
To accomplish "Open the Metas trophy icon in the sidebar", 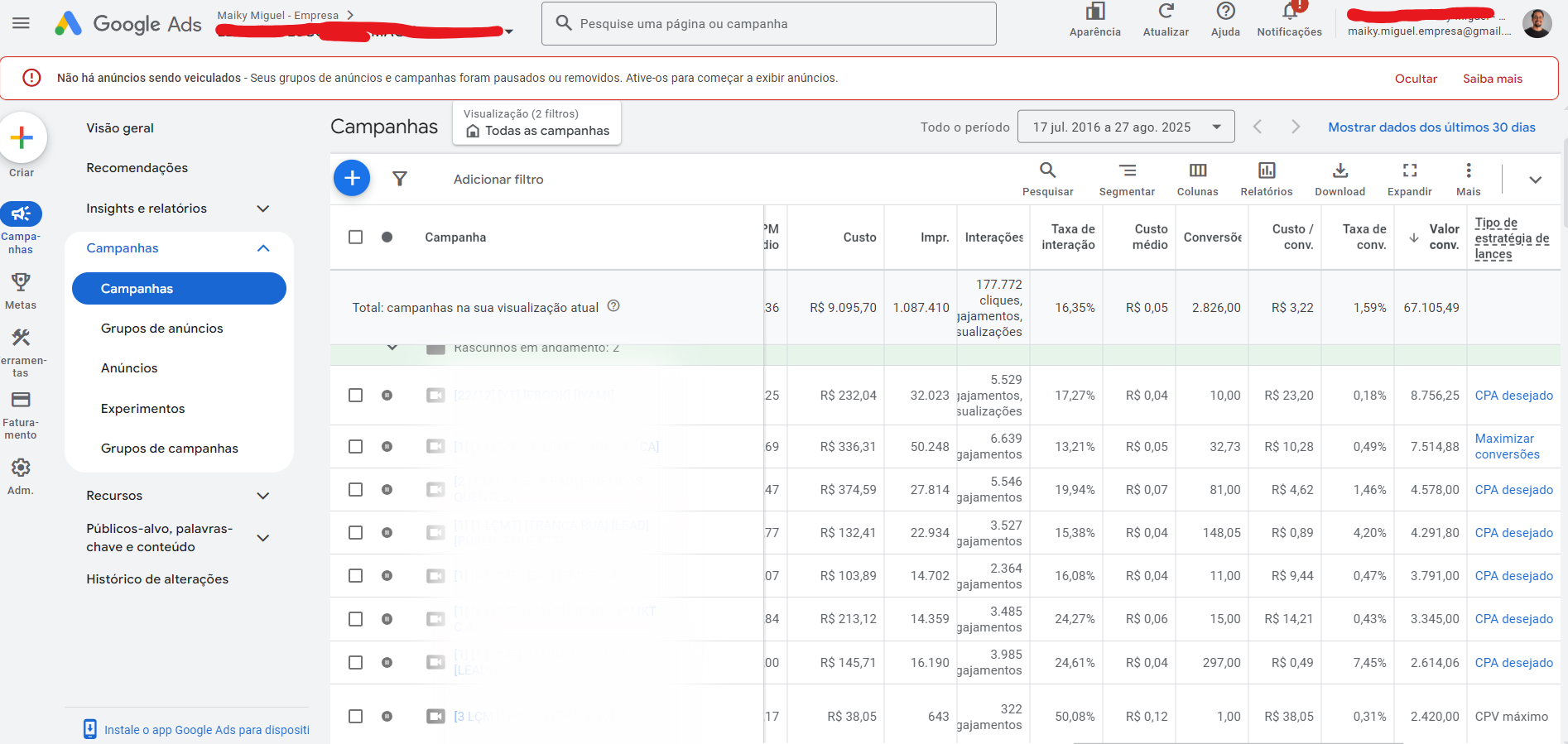I will [21, 283].
